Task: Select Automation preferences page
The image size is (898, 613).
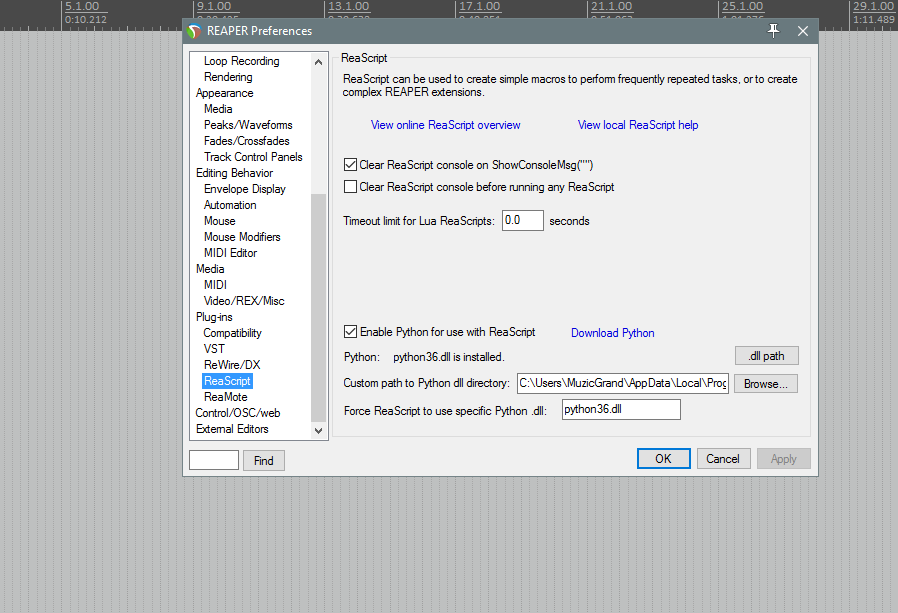Action: coord(230,205)
